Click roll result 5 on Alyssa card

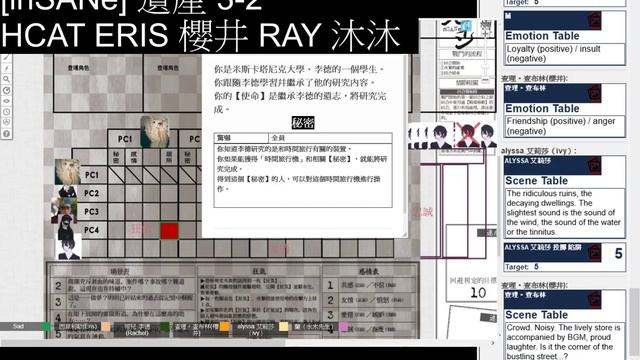coord(618,253)
